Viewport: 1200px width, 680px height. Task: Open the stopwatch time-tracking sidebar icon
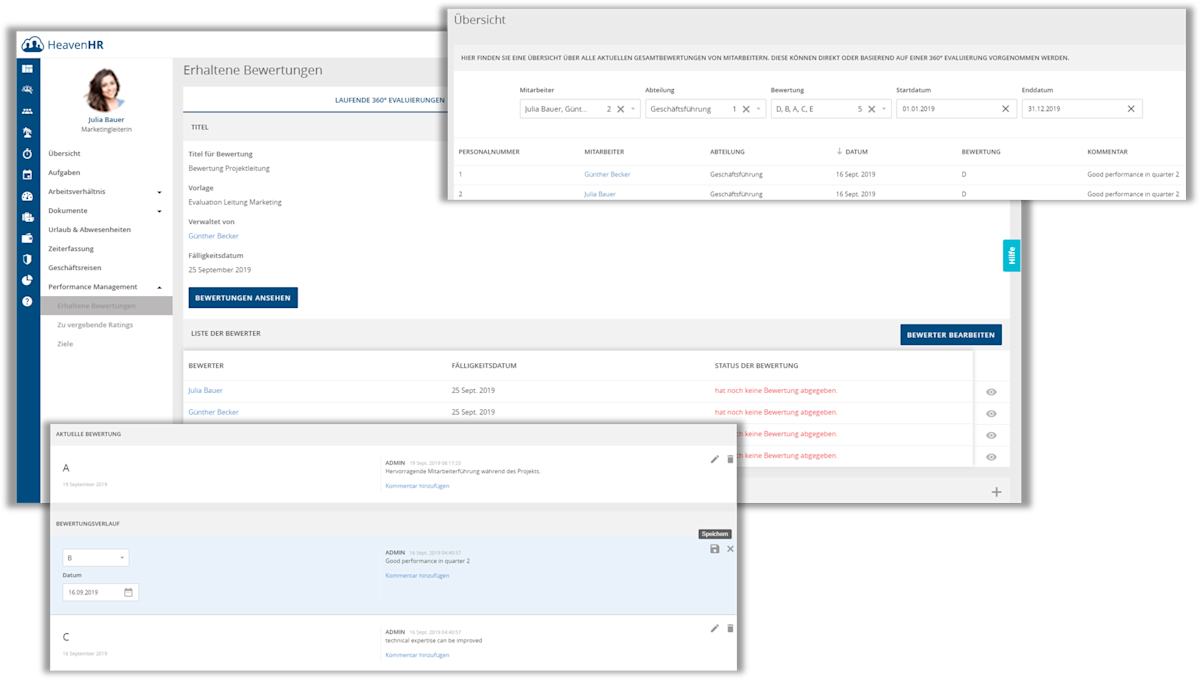point(27,153)
